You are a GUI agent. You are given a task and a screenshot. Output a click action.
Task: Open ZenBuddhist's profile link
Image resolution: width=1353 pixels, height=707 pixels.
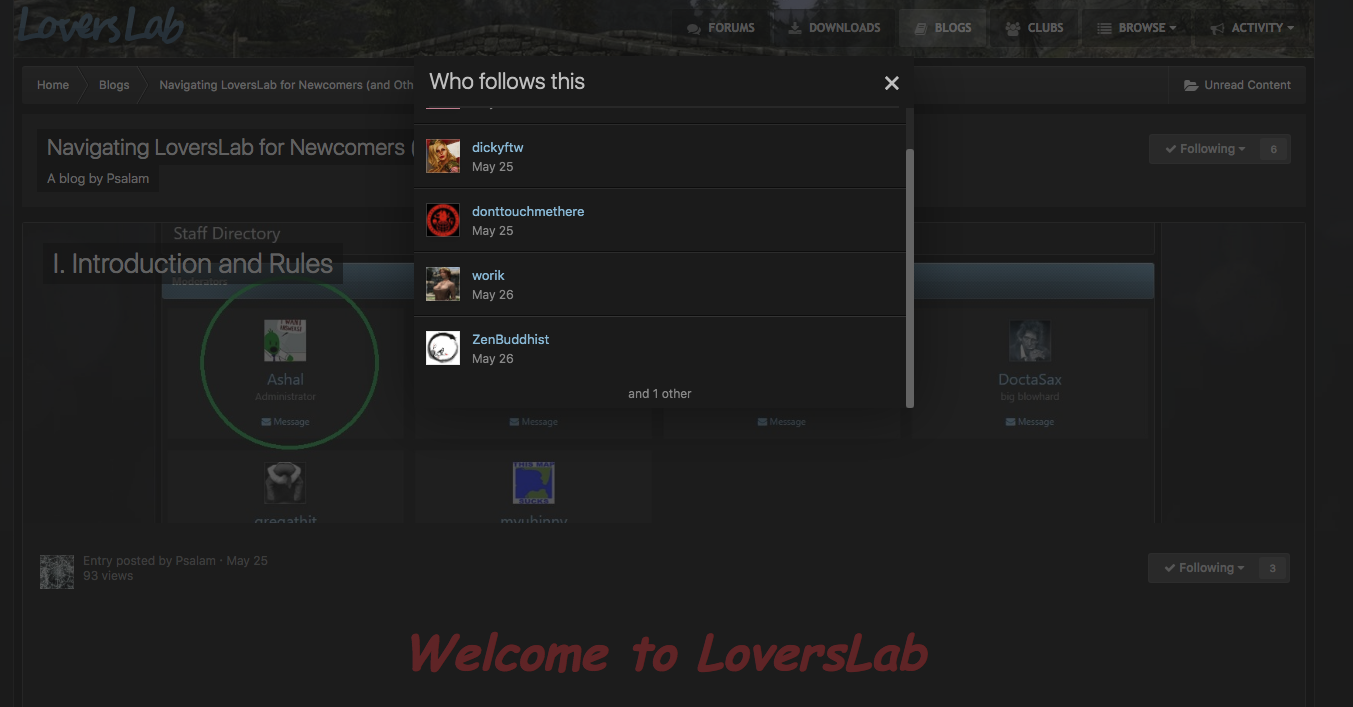click(510, 339)
